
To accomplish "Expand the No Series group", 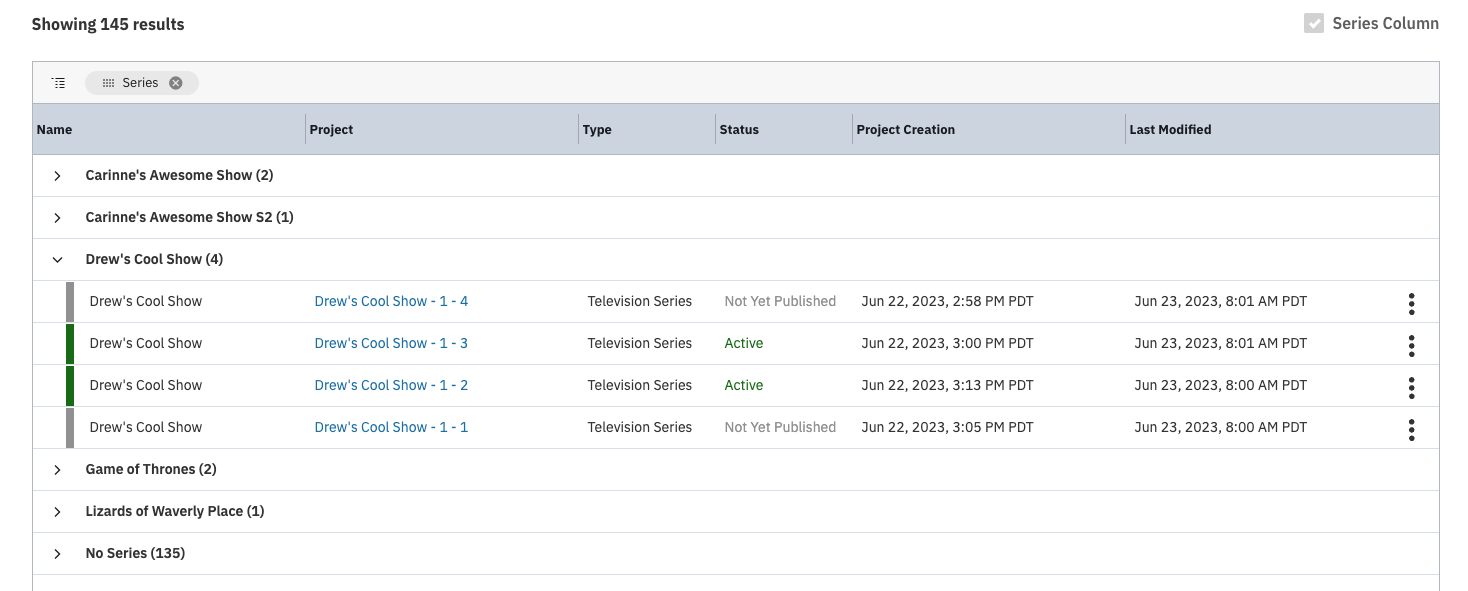I will coord(57,554).
